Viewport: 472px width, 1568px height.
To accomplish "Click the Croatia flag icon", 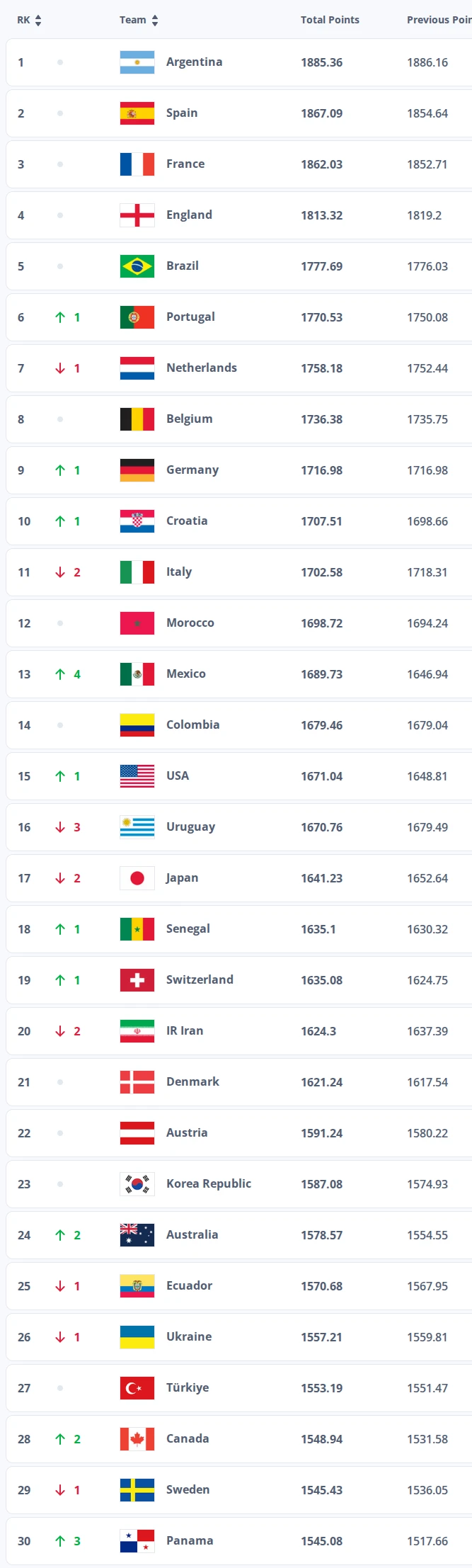I will pyautogui.click(x=137, y=521).
